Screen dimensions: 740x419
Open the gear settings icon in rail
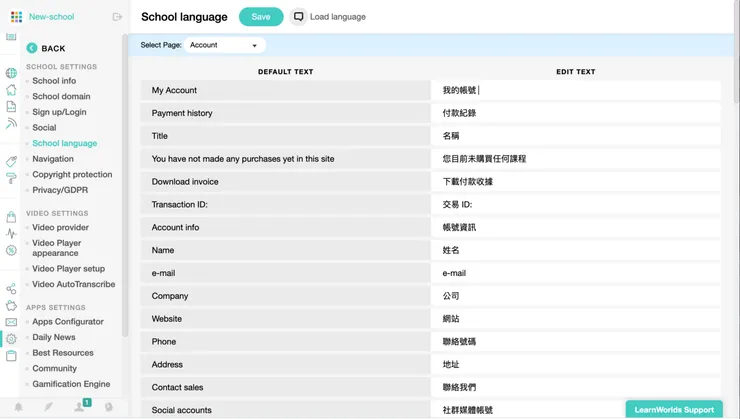11,339
